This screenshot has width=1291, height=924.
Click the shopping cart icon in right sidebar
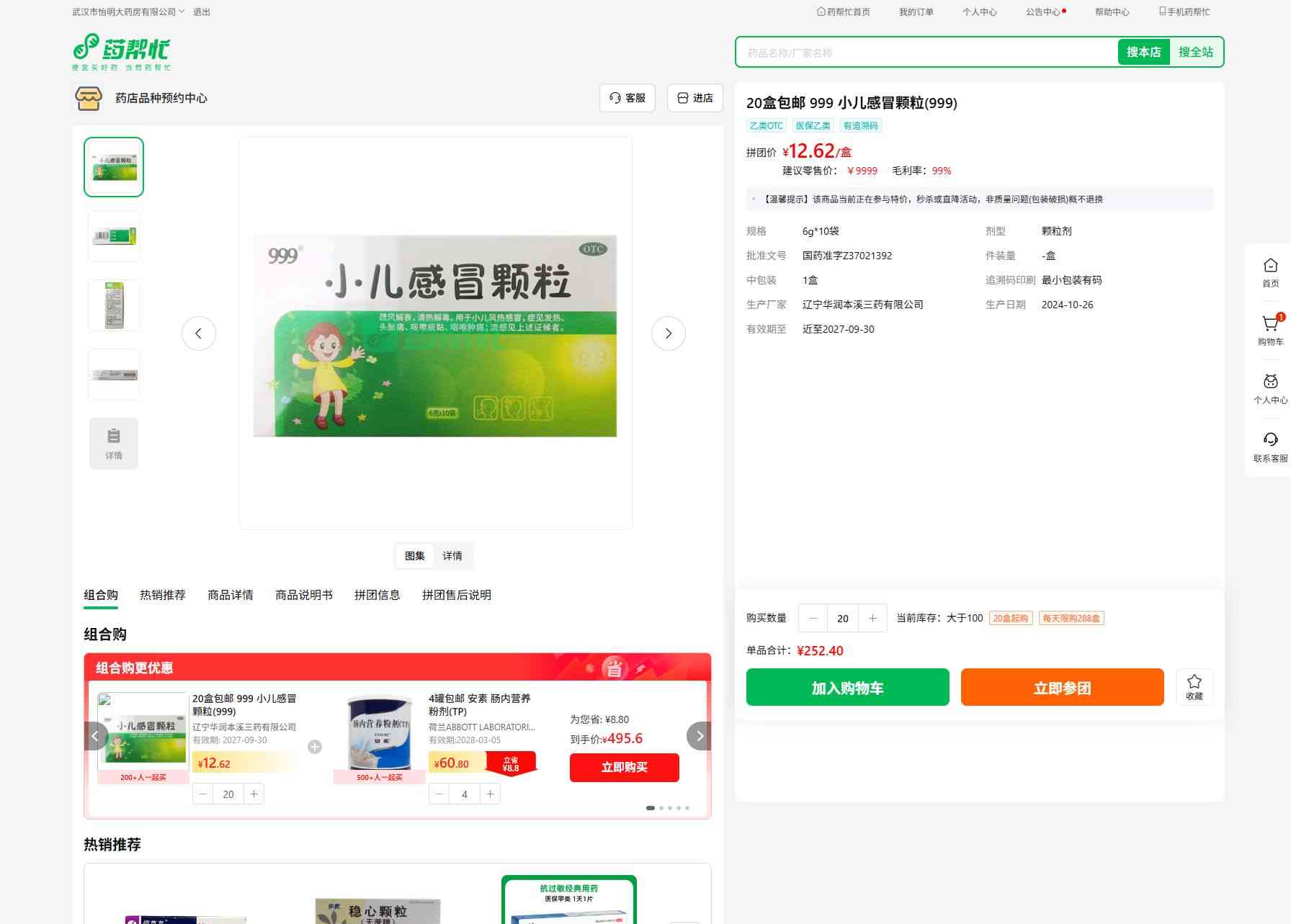(1270, 325)
